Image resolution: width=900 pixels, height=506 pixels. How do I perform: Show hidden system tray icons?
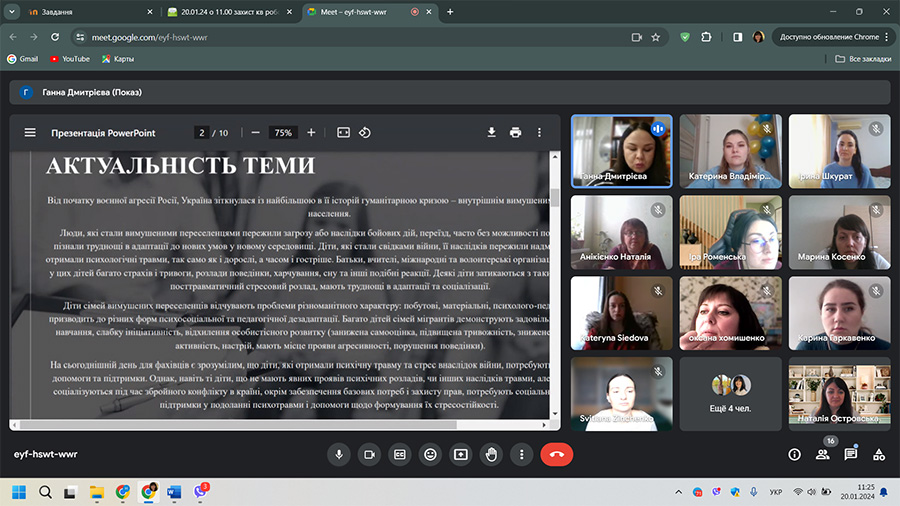coord(678,492)
